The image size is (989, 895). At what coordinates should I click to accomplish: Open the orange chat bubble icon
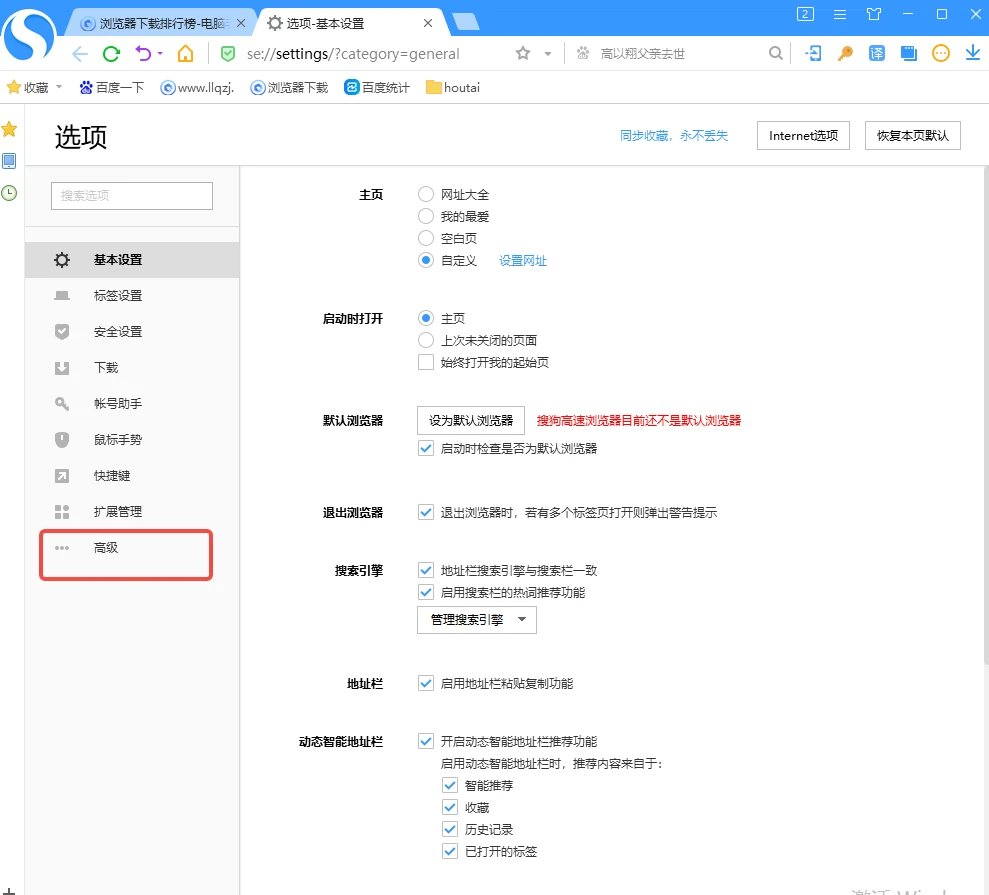tap(940, 54)
